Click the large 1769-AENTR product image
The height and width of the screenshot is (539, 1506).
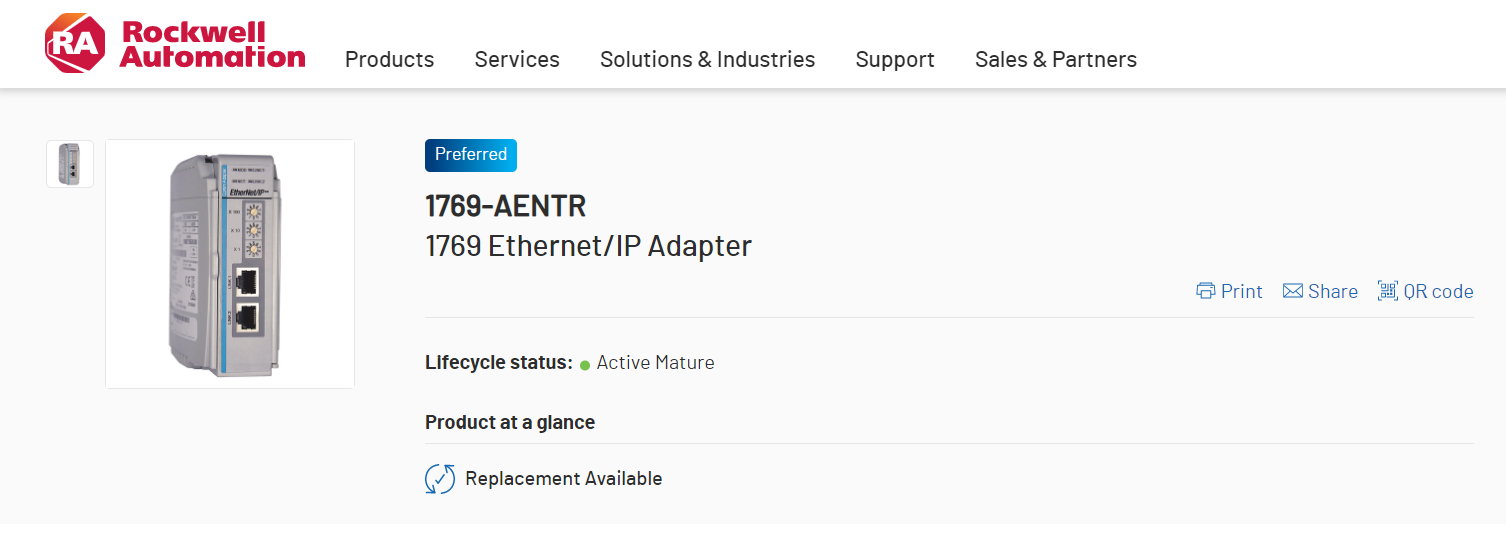tap(230, 264)
